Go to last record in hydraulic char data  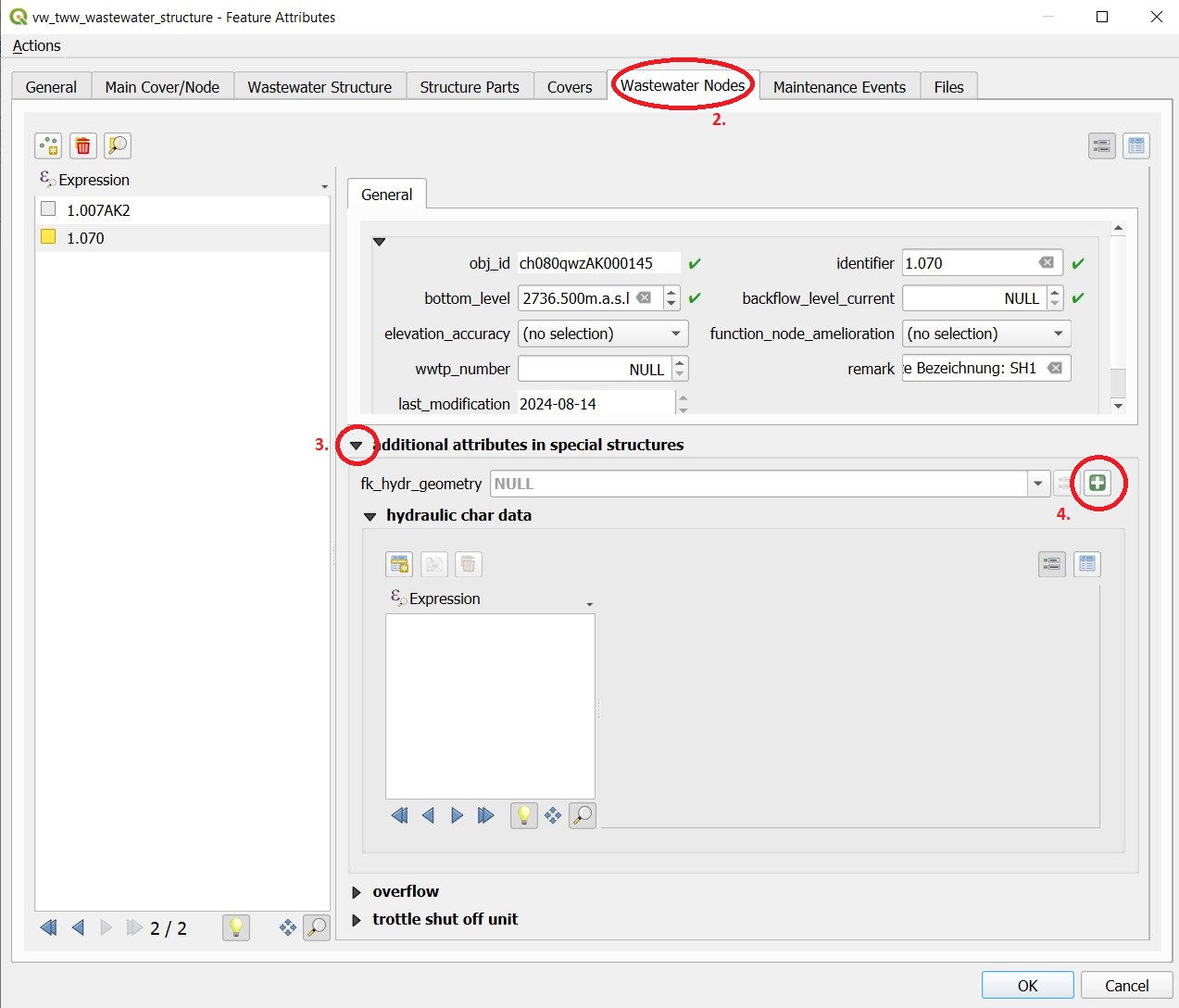click(x=485, y=815)
